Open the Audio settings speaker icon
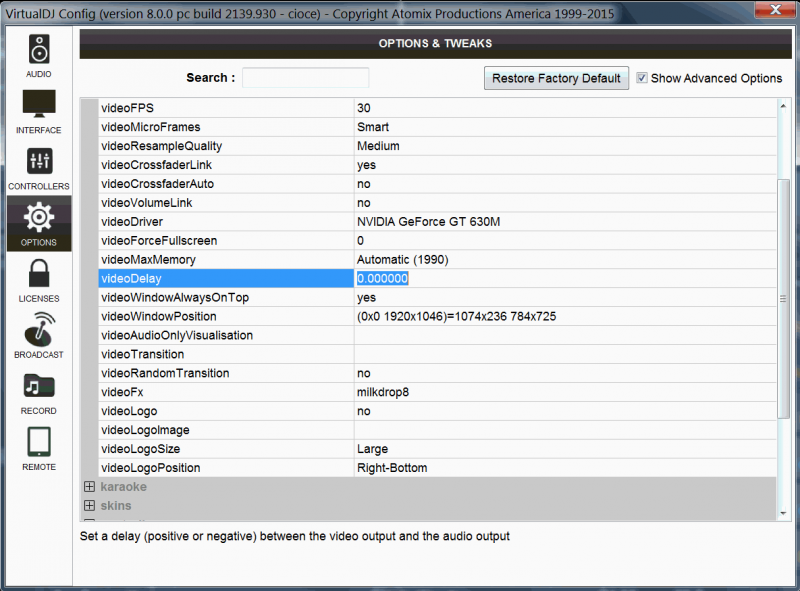The image size is (800, 591). coord(39,49)
